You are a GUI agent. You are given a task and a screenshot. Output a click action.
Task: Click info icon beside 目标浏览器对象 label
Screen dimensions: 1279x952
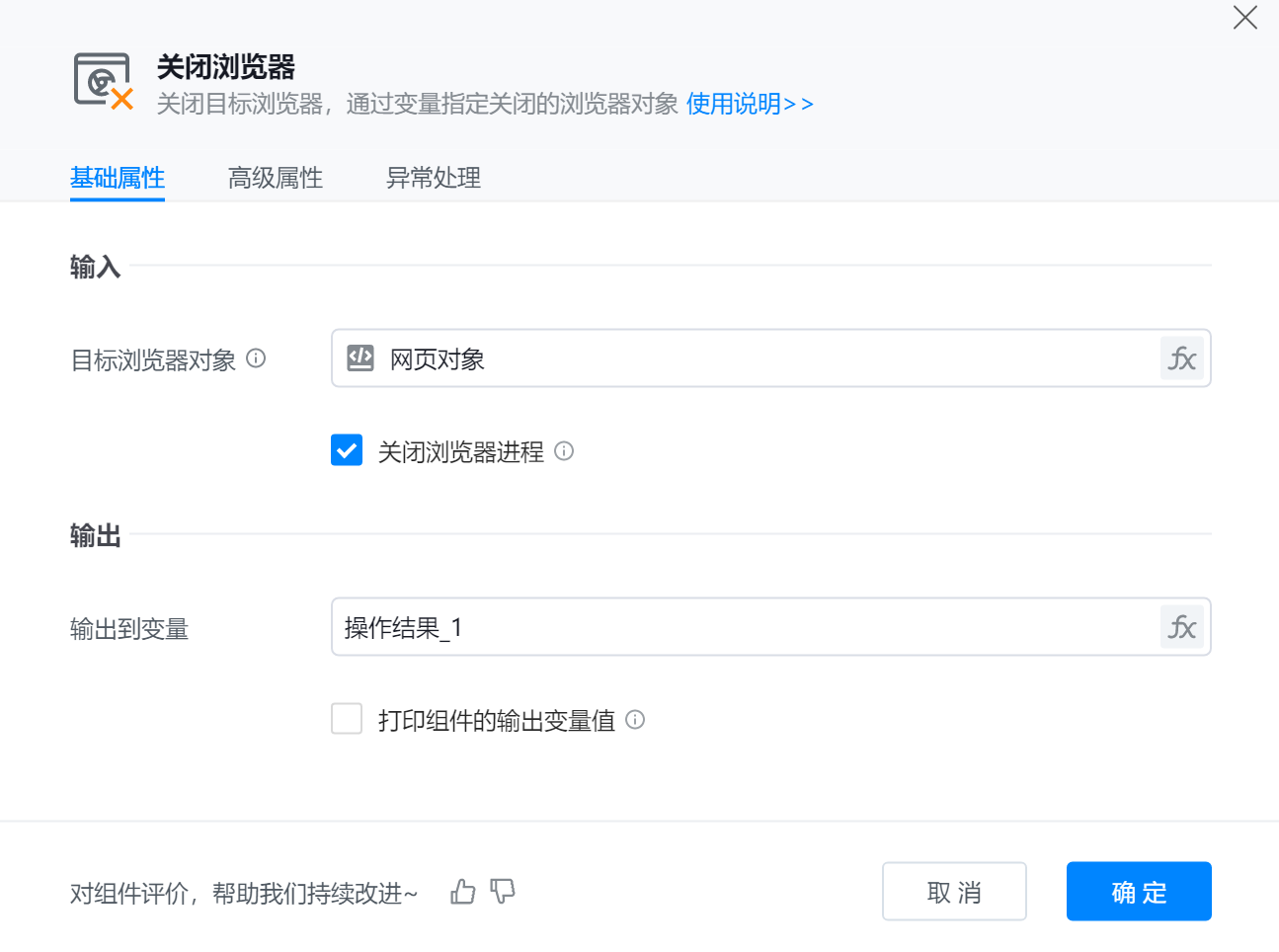(x=256, y=358)
